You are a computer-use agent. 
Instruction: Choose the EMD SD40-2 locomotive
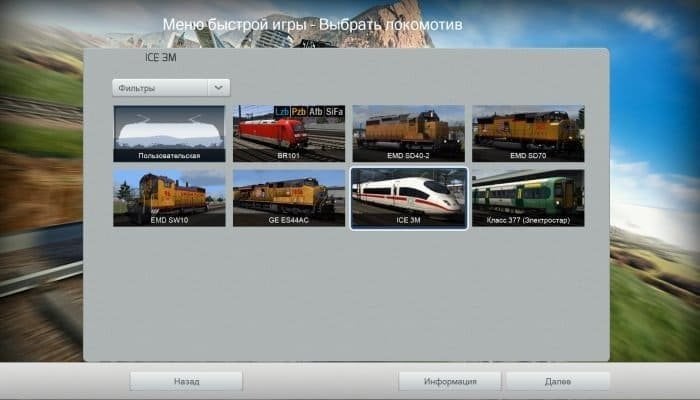click(408, 132)
